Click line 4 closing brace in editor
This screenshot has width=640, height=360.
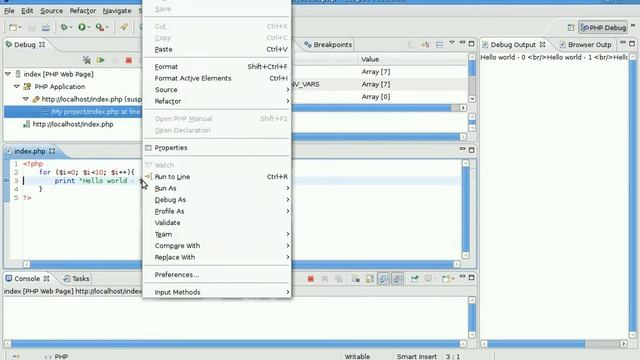point(40,189)
